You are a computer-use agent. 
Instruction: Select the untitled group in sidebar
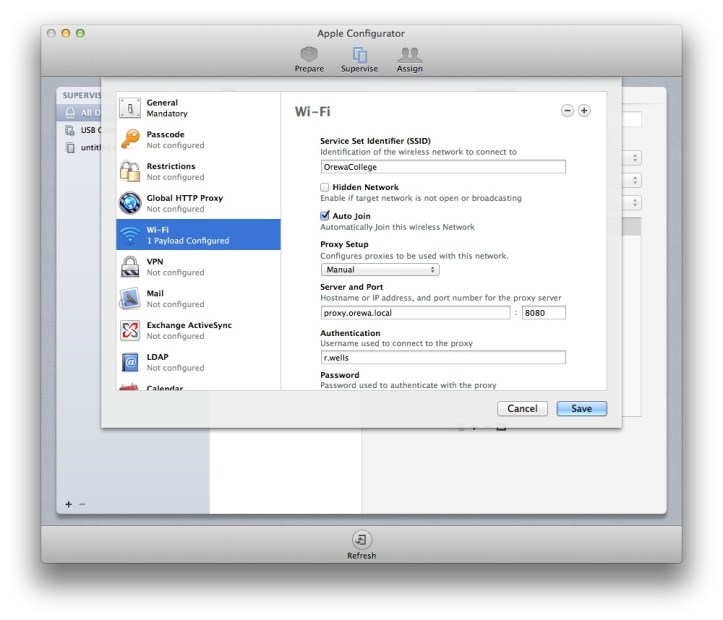79,148
